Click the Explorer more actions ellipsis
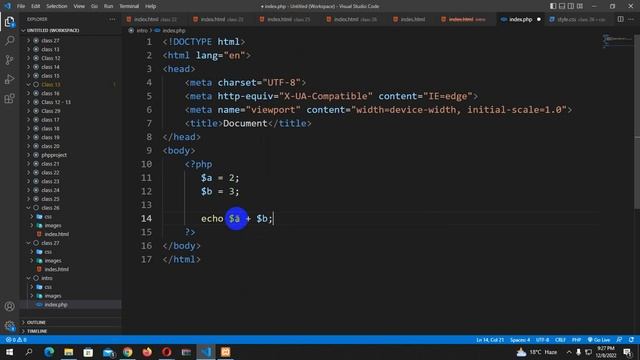The width and height of the screenshot is (640, 360). [x=112, y=19]
